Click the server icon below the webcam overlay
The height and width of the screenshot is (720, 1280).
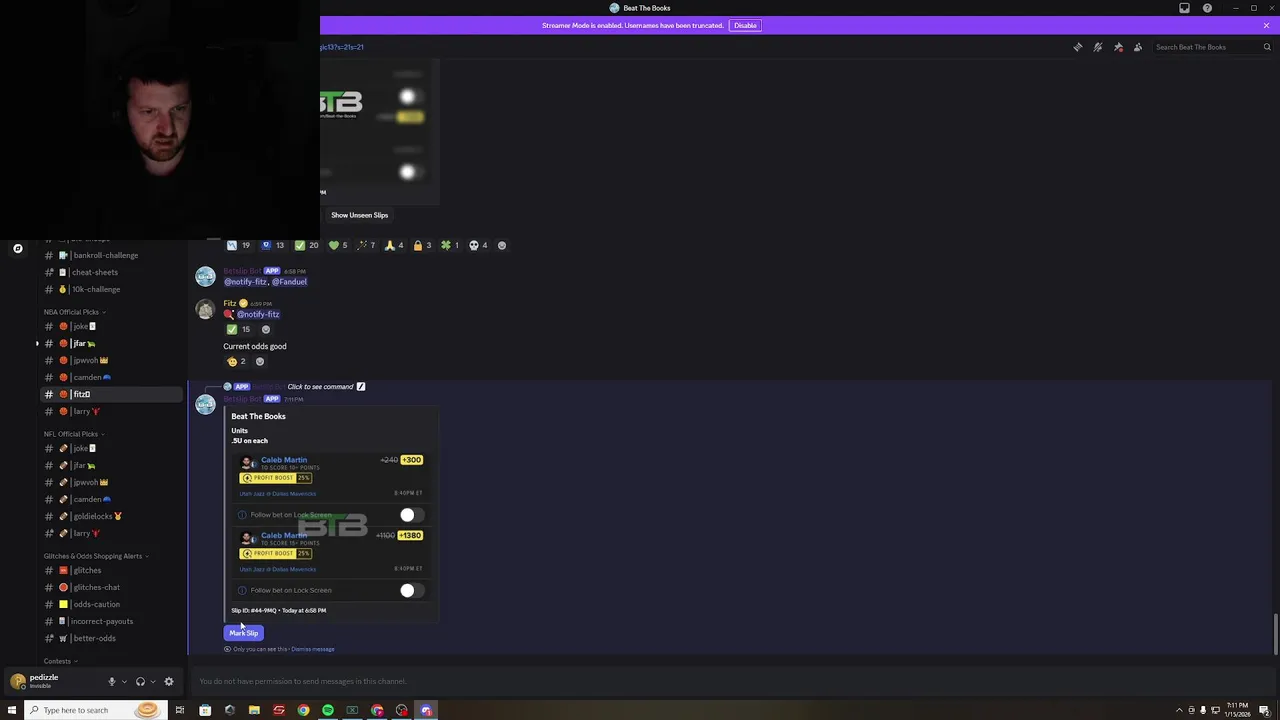point(17,248)
